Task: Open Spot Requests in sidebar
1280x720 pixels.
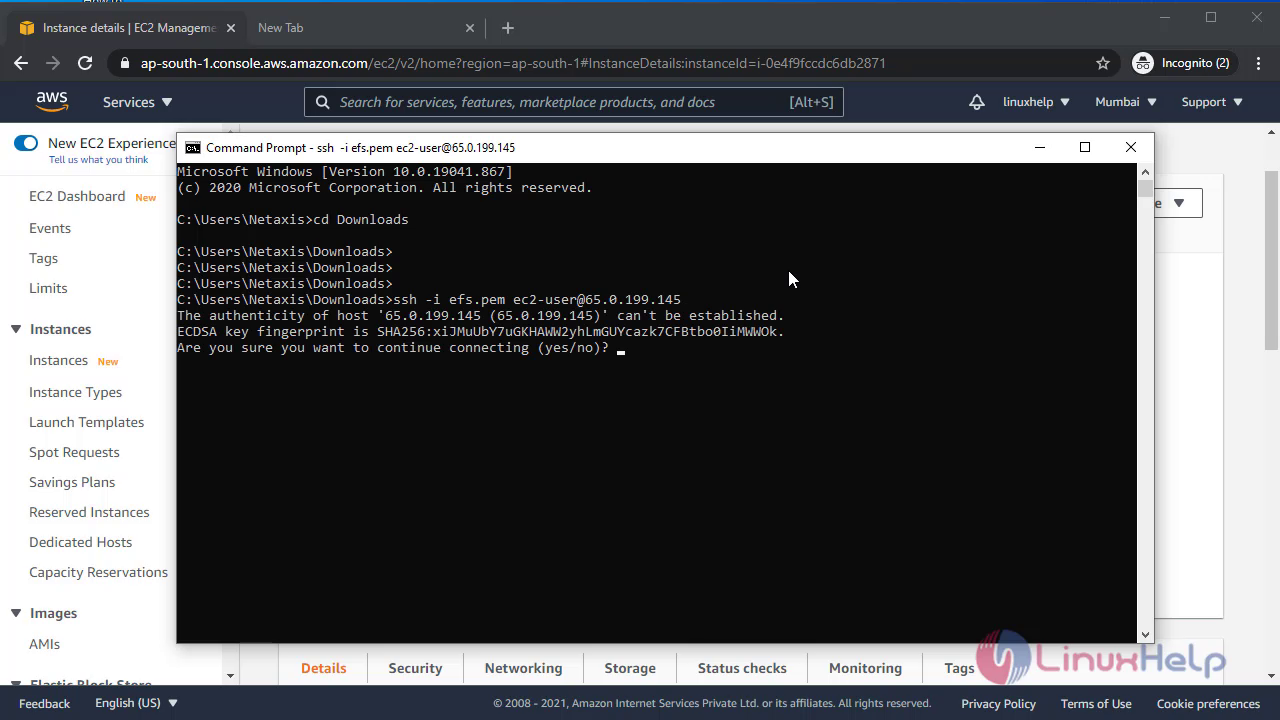Action: tap(74, 452)
